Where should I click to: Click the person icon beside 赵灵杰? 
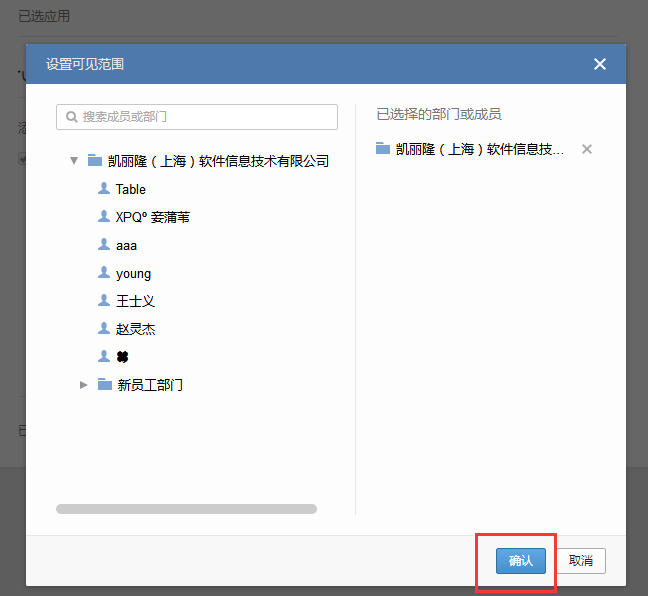(x=103, y=329)
